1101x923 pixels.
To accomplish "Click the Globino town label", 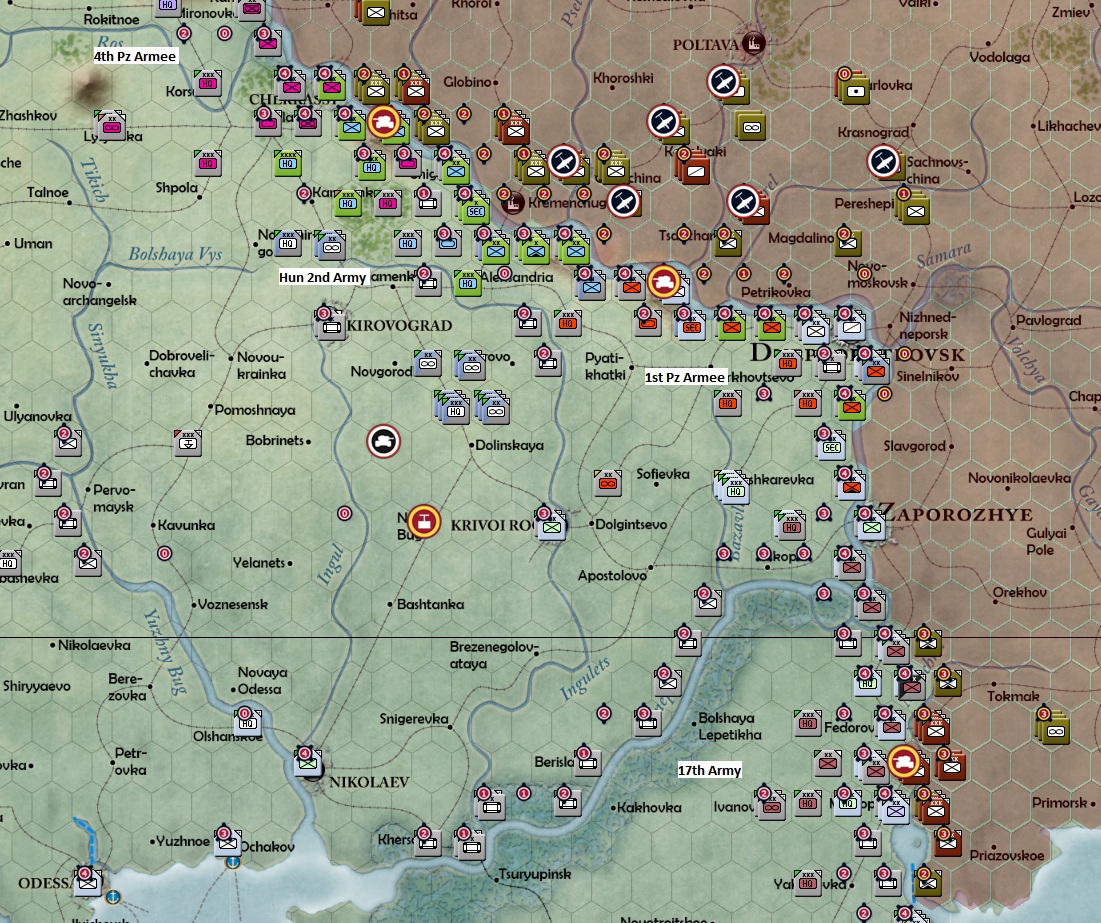I will (x=467, y=82).
